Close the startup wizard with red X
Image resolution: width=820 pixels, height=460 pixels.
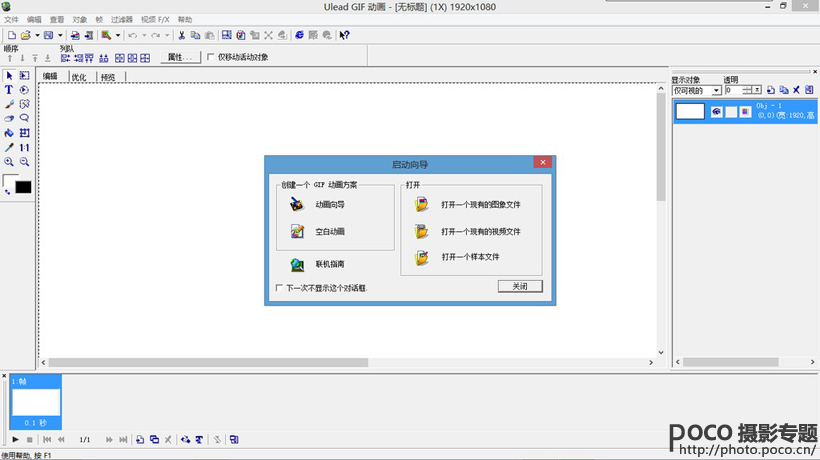coord(543,163)
